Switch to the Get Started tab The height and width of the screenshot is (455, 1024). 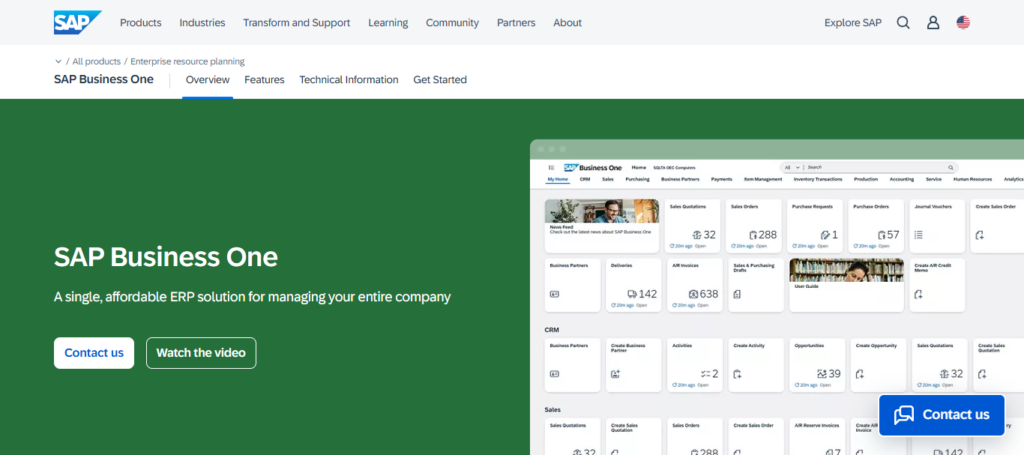[x=440, y=80]
